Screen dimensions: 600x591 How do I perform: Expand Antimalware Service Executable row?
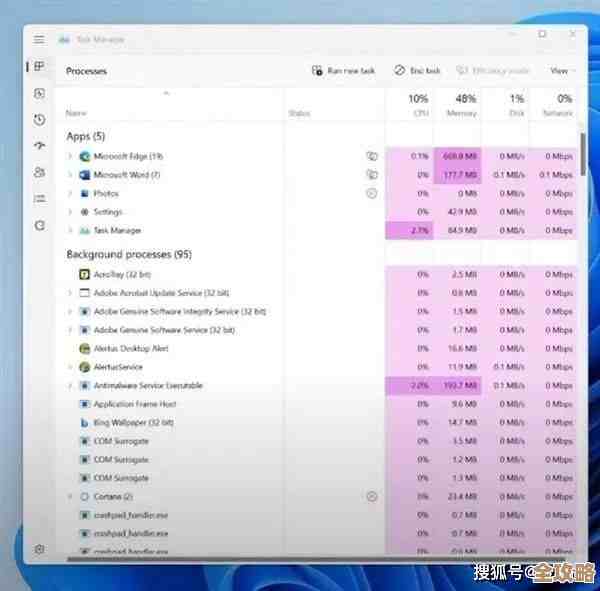[70, 385]
